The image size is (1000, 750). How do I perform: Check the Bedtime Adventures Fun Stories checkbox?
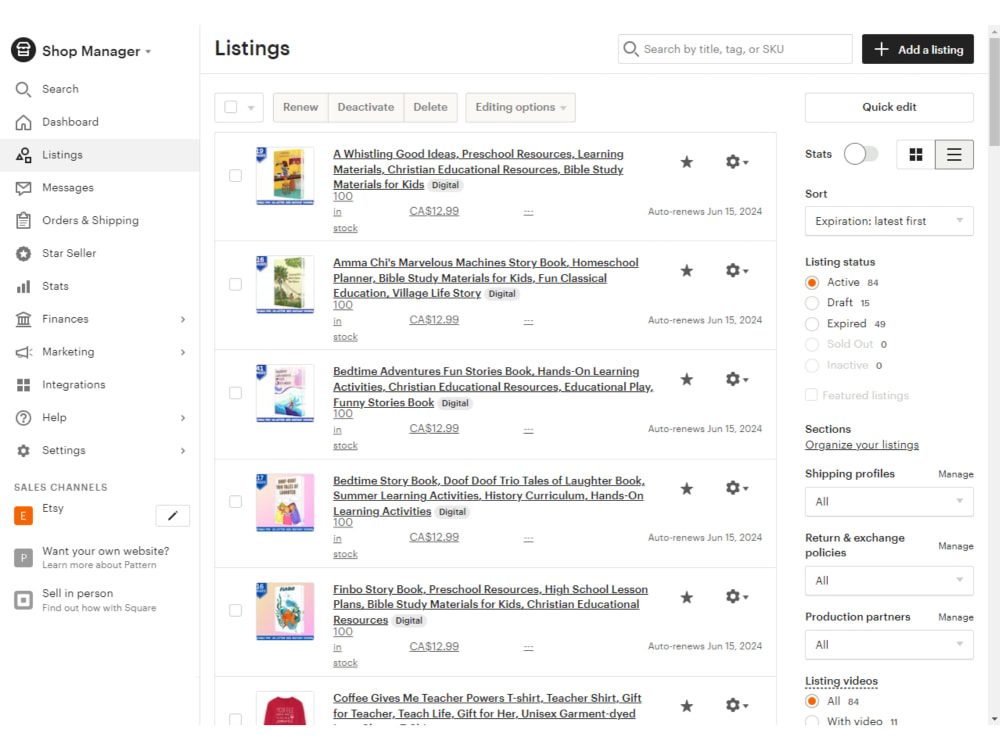[x=235, y=393]
